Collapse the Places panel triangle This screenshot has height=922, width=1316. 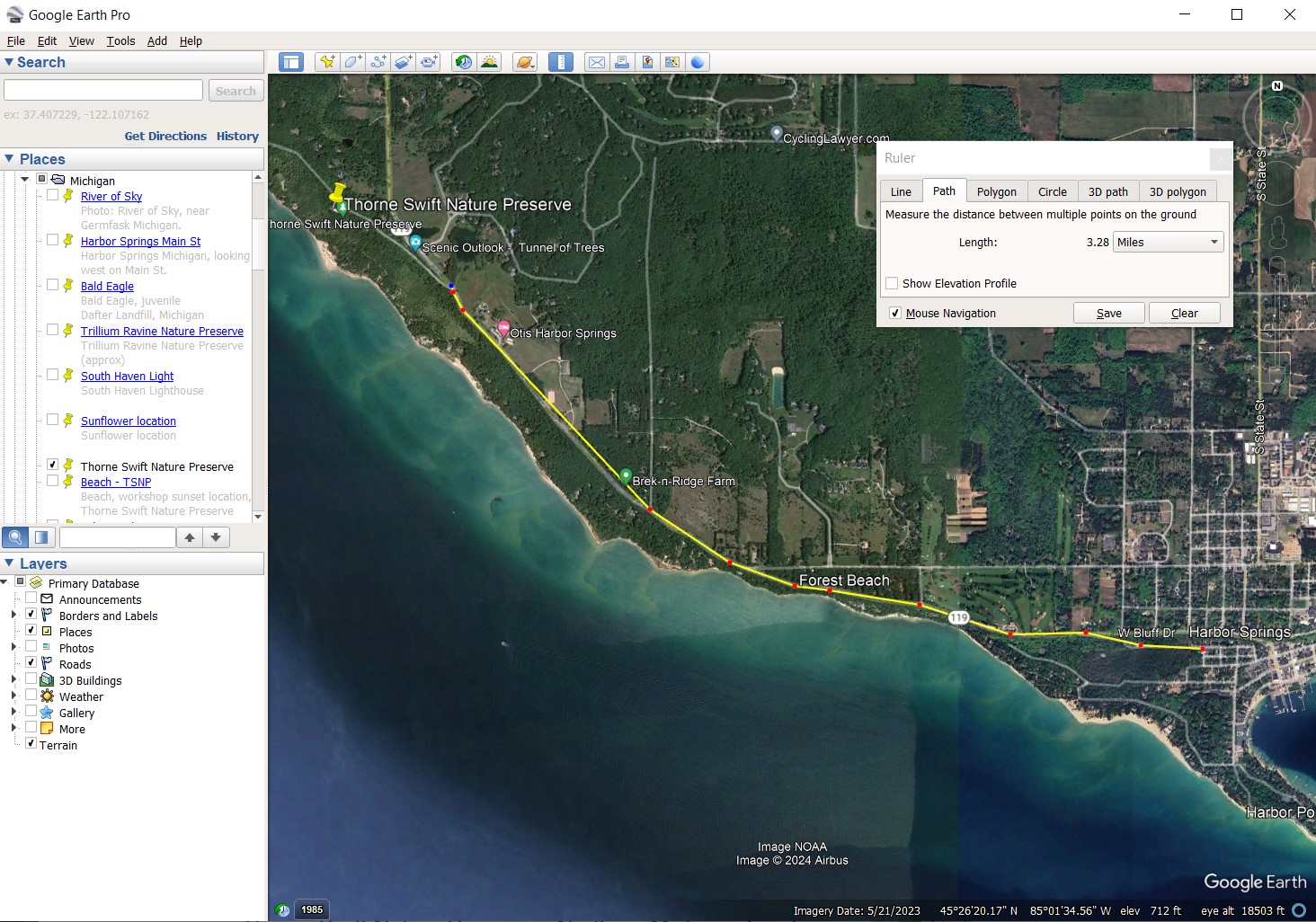point(9,159)
